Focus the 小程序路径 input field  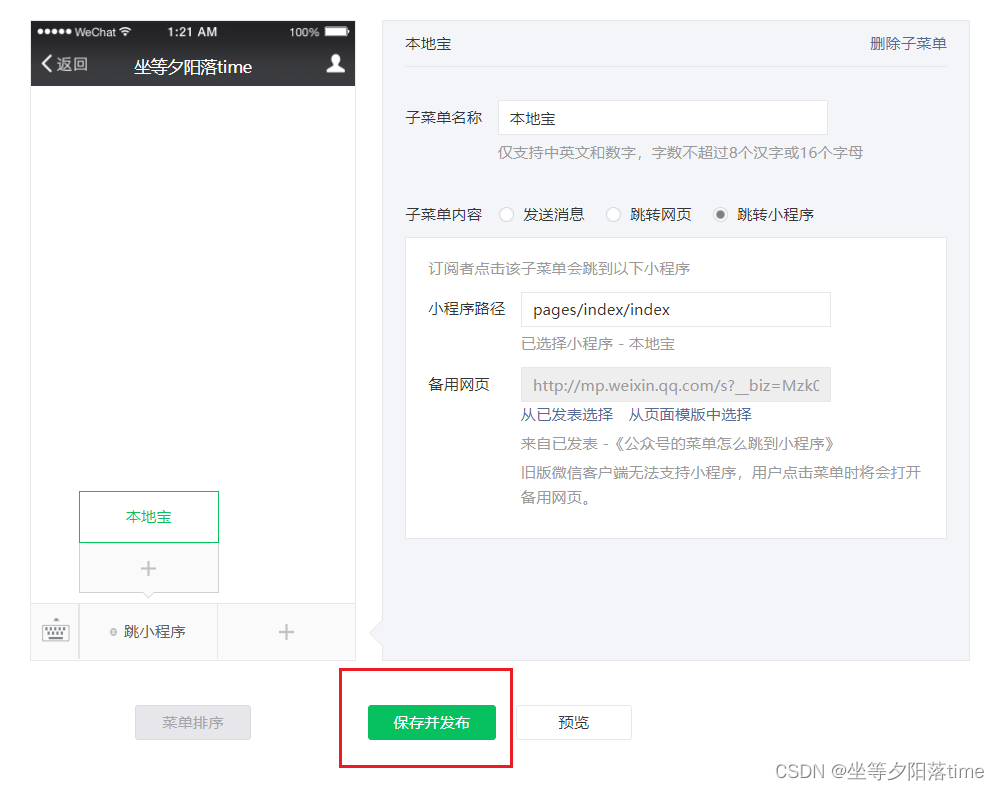coord(675,310)
